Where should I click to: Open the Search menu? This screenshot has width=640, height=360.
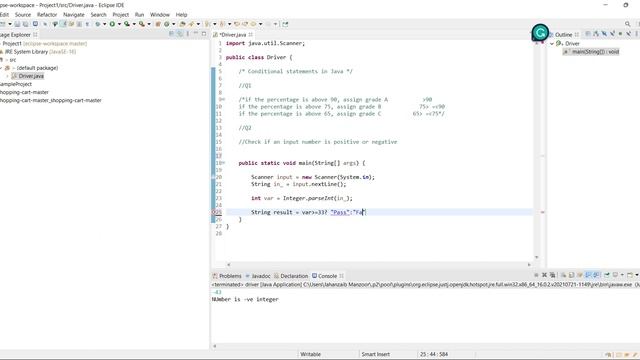[98, 14]
